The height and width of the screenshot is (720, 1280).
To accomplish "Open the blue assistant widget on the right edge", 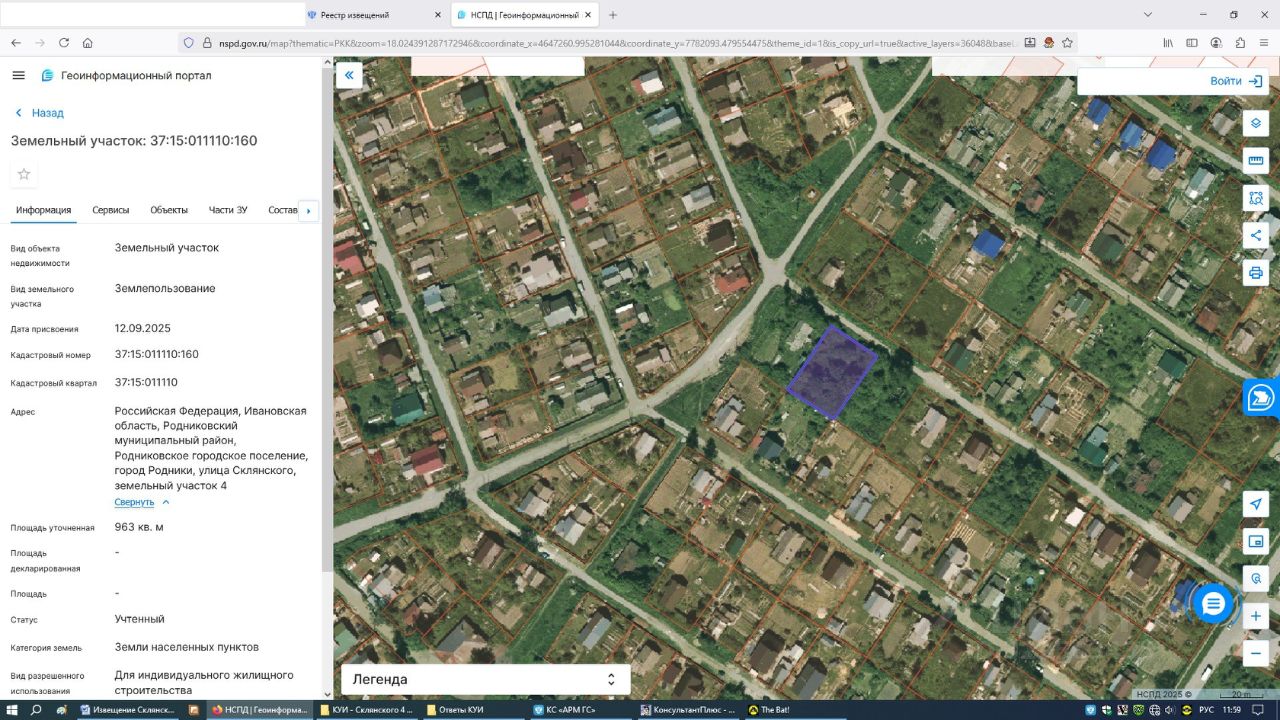I will tap(1261, 397).
